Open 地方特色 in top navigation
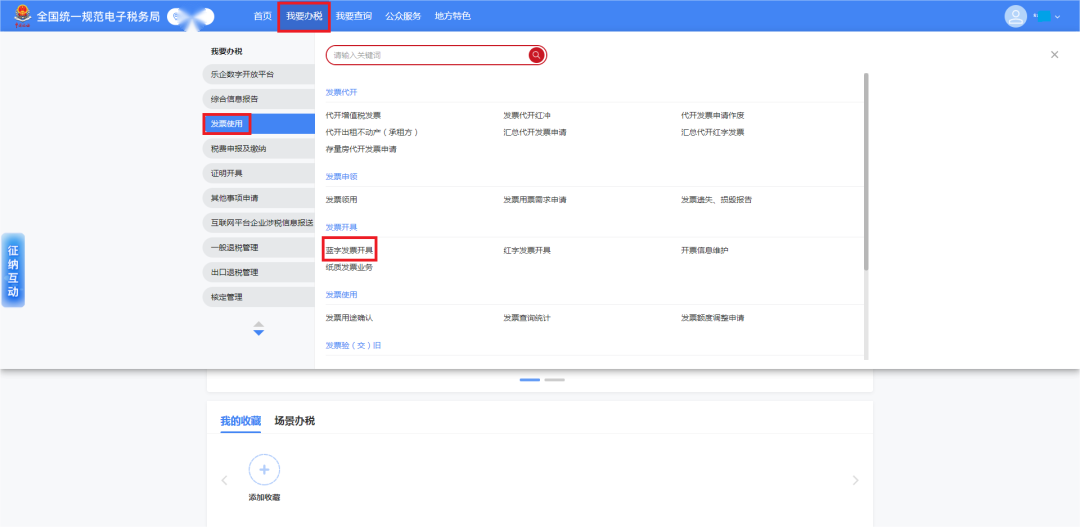The width and height of the screenshot is (1080, 527). [453, 16]
